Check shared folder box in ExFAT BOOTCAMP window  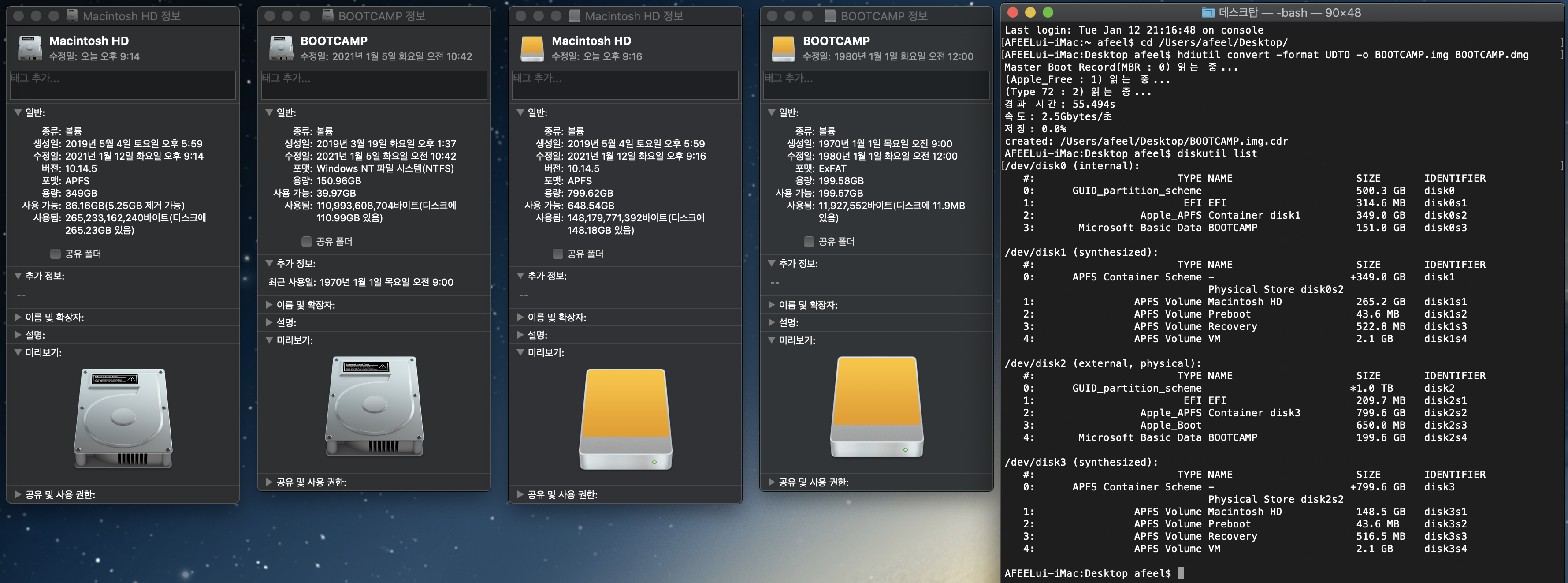[x=809, y=242]
